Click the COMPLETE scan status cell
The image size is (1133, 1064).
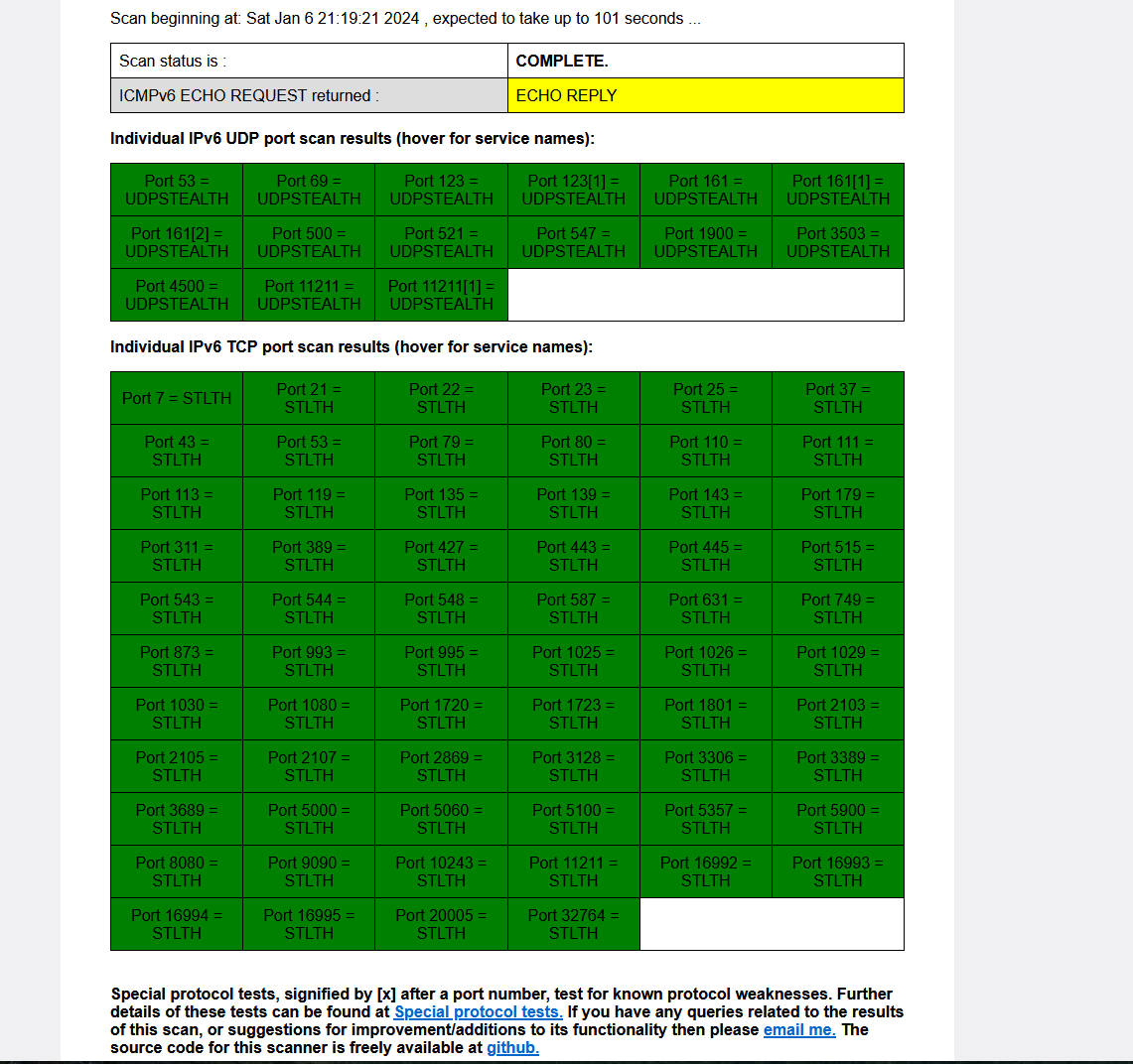(705, 61)
